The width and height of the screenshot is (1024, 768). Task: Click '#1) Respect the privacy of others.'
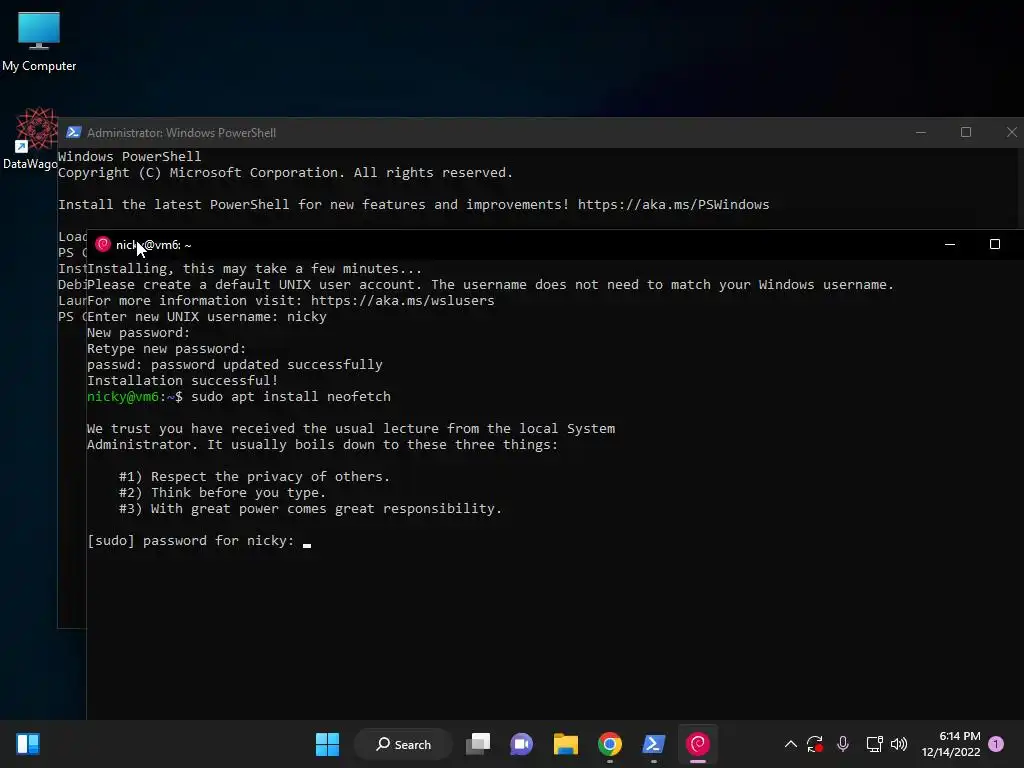point(254,477)
